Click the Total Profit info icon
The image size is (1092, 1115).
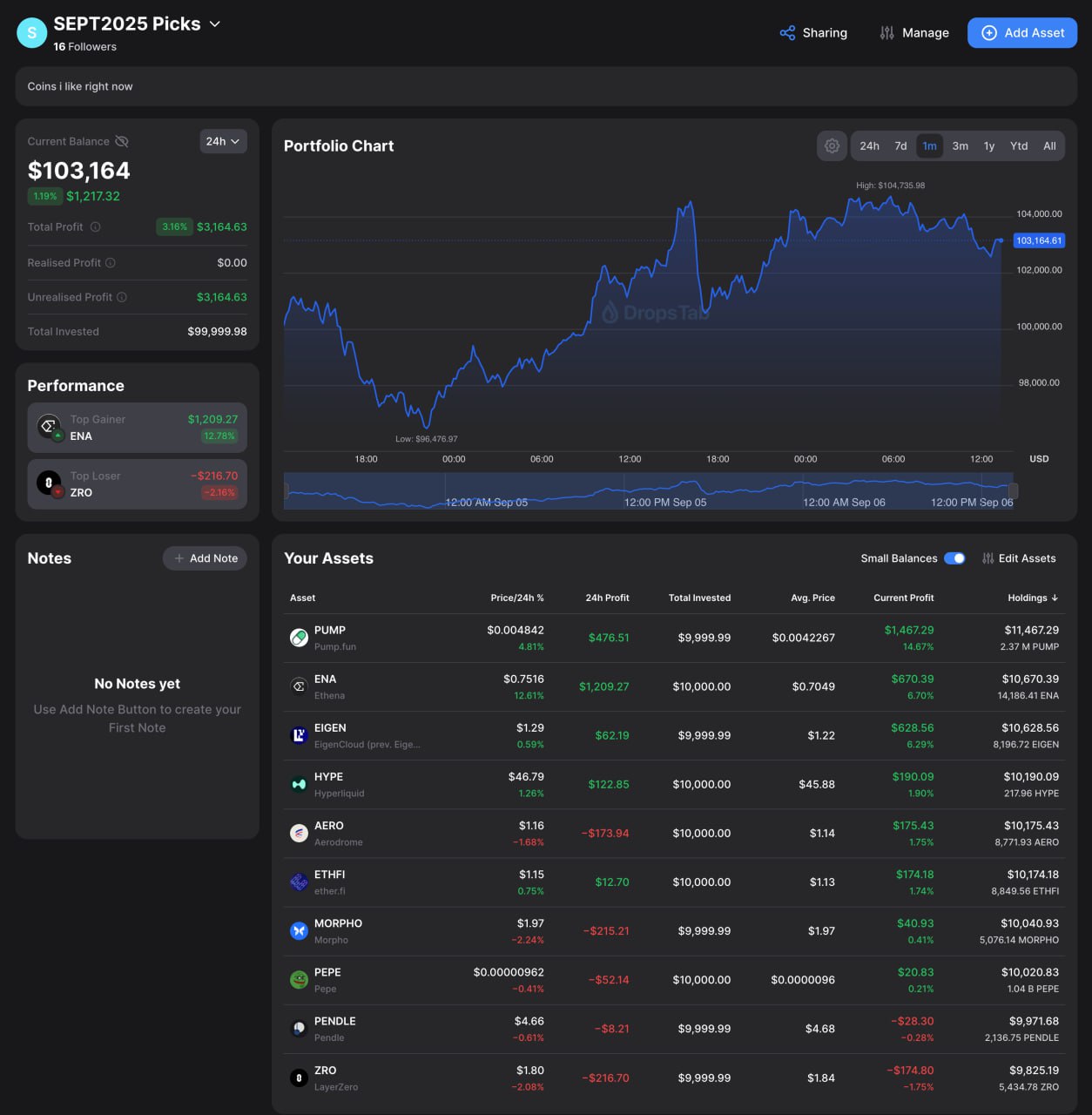tap(96, 227)
